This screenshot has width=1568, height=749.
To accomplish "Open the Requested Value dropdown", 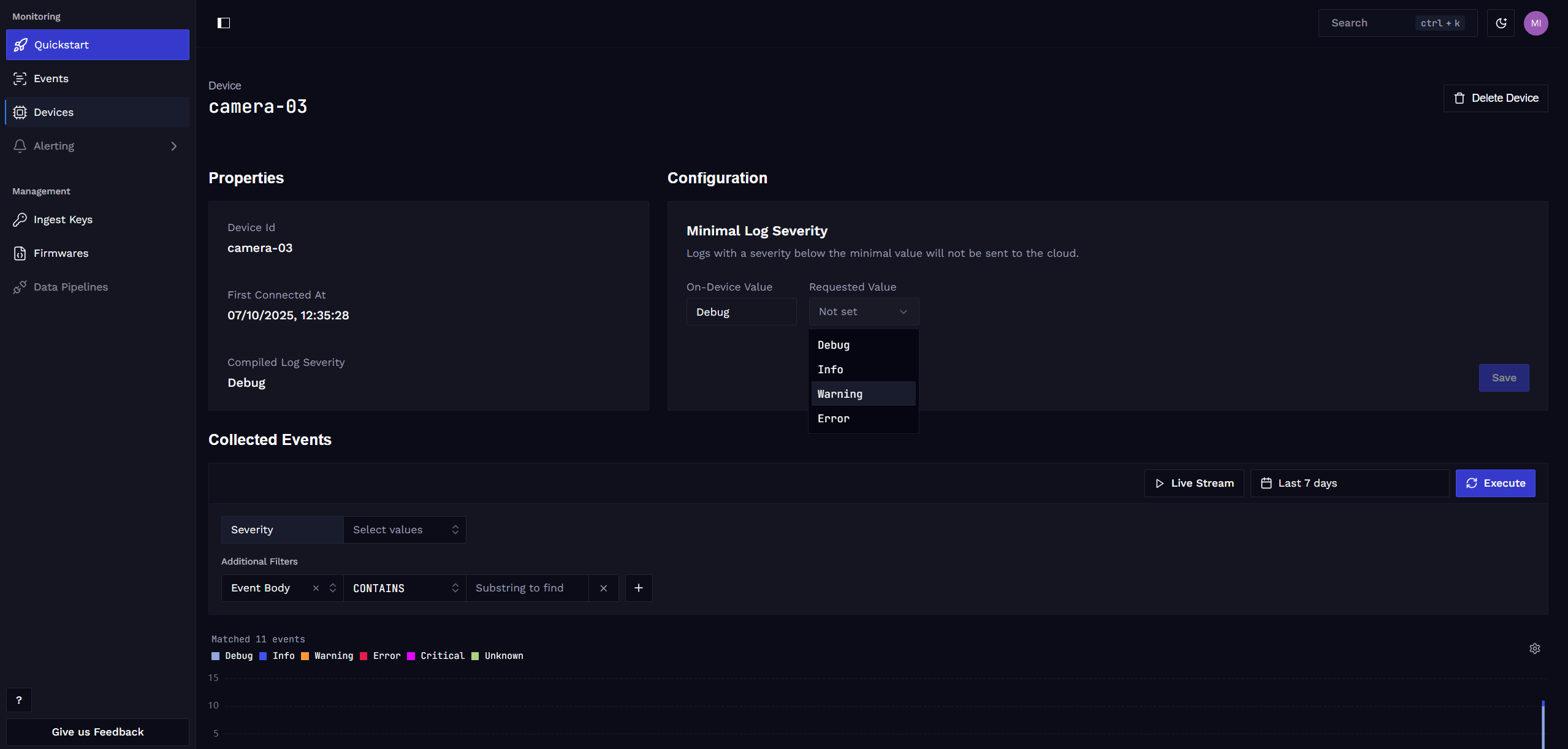I will (863, 311).
